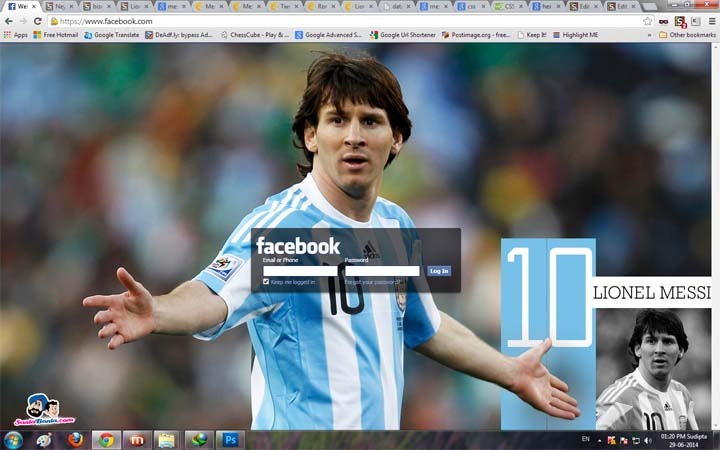Open the taskbar clock showing 01:20 PM

click(x=684, y=440)
